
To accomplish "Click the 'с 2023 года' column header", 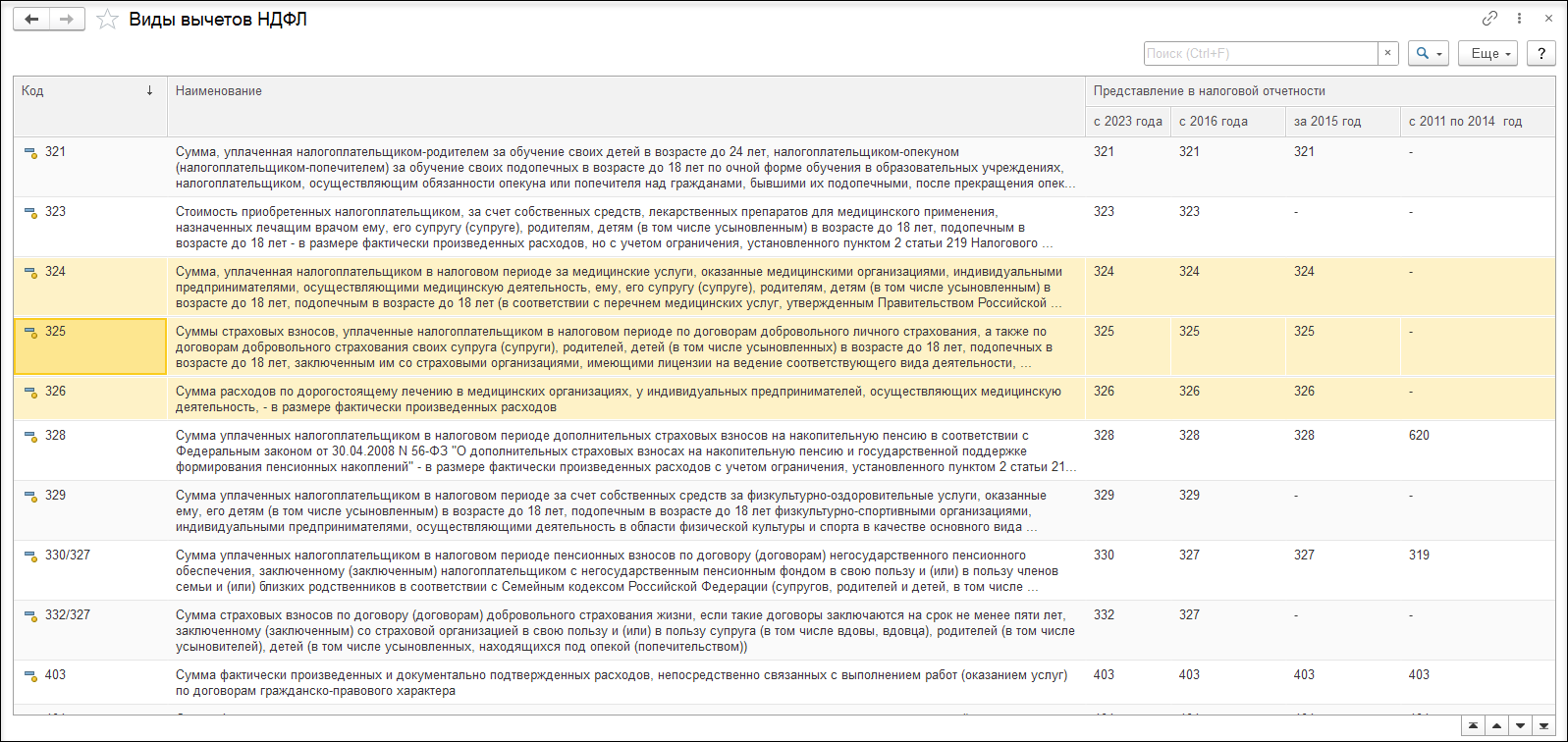I will coord(1127,122).
